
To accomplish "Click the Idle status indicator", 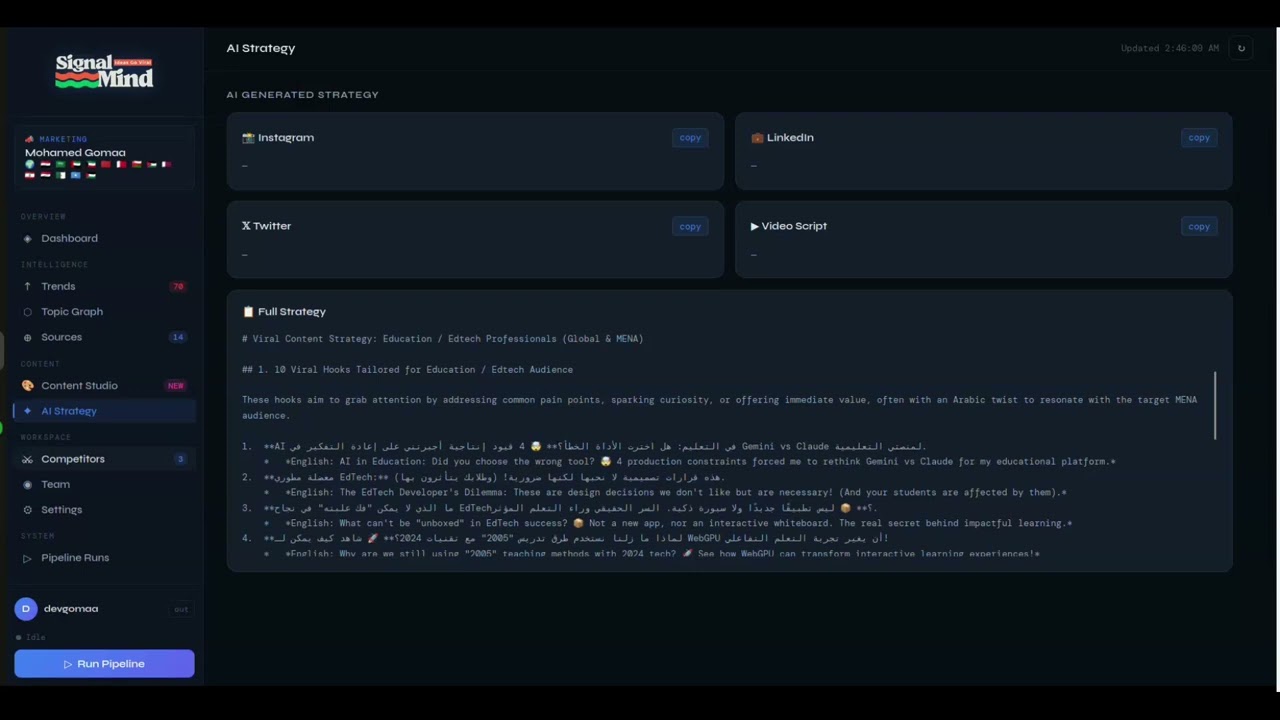I will (31, 637).
